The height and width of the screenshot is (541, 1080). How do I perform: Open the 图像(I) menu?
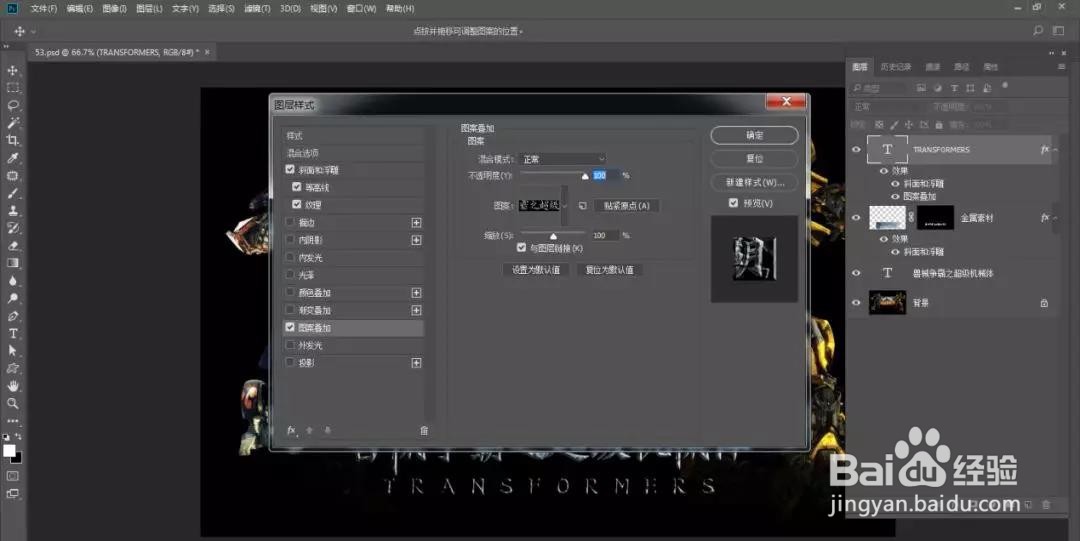[114, 9]
